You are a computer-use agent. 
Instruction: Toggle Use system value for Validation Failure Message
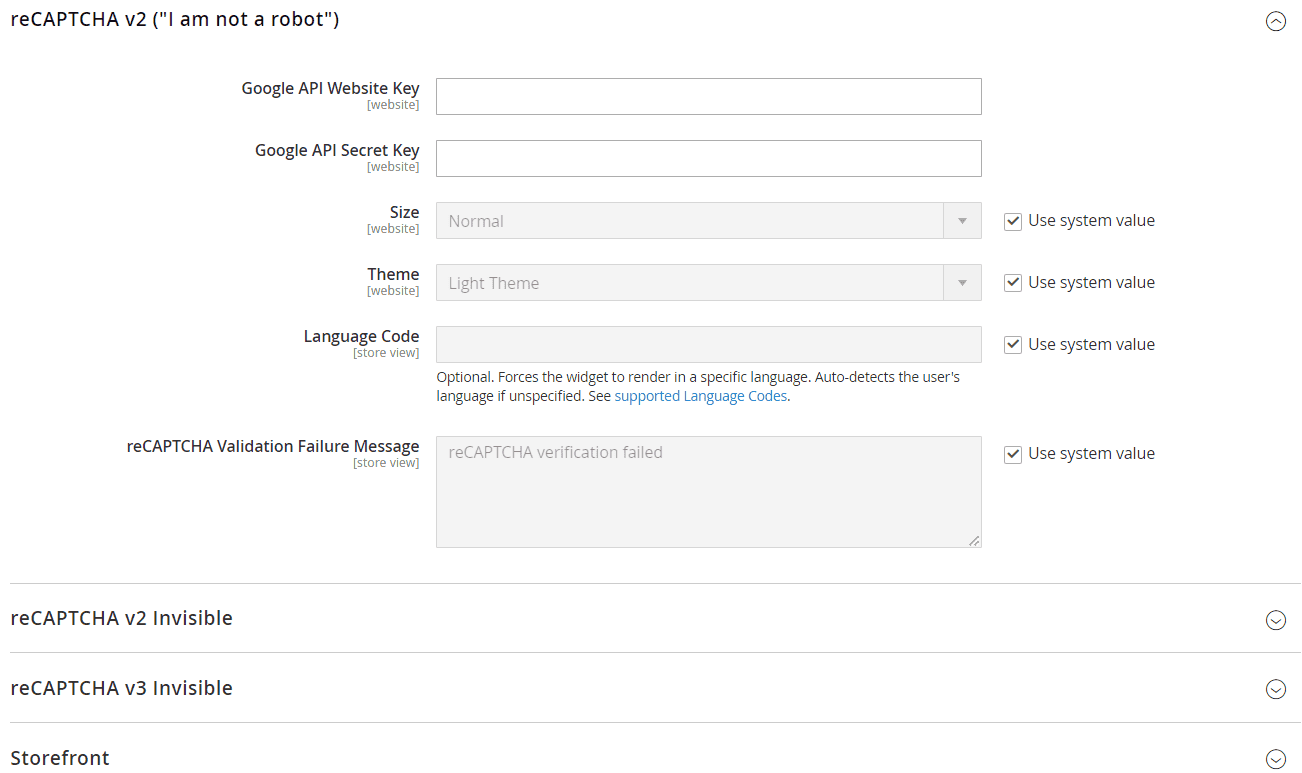(1013, 454)
